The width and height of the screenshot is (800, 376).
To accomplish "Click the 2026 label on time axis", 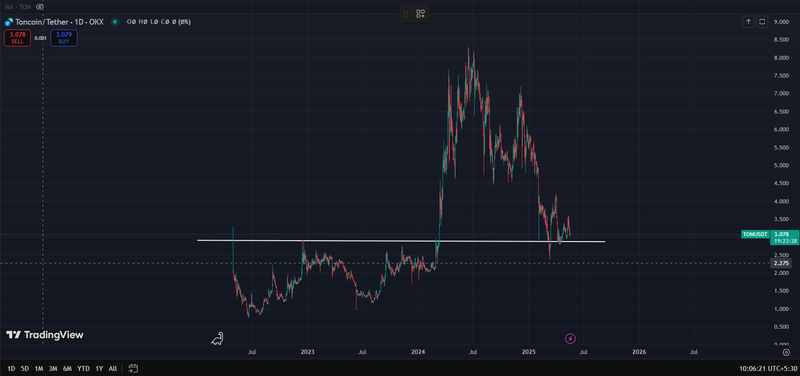I will pos(639,352).
